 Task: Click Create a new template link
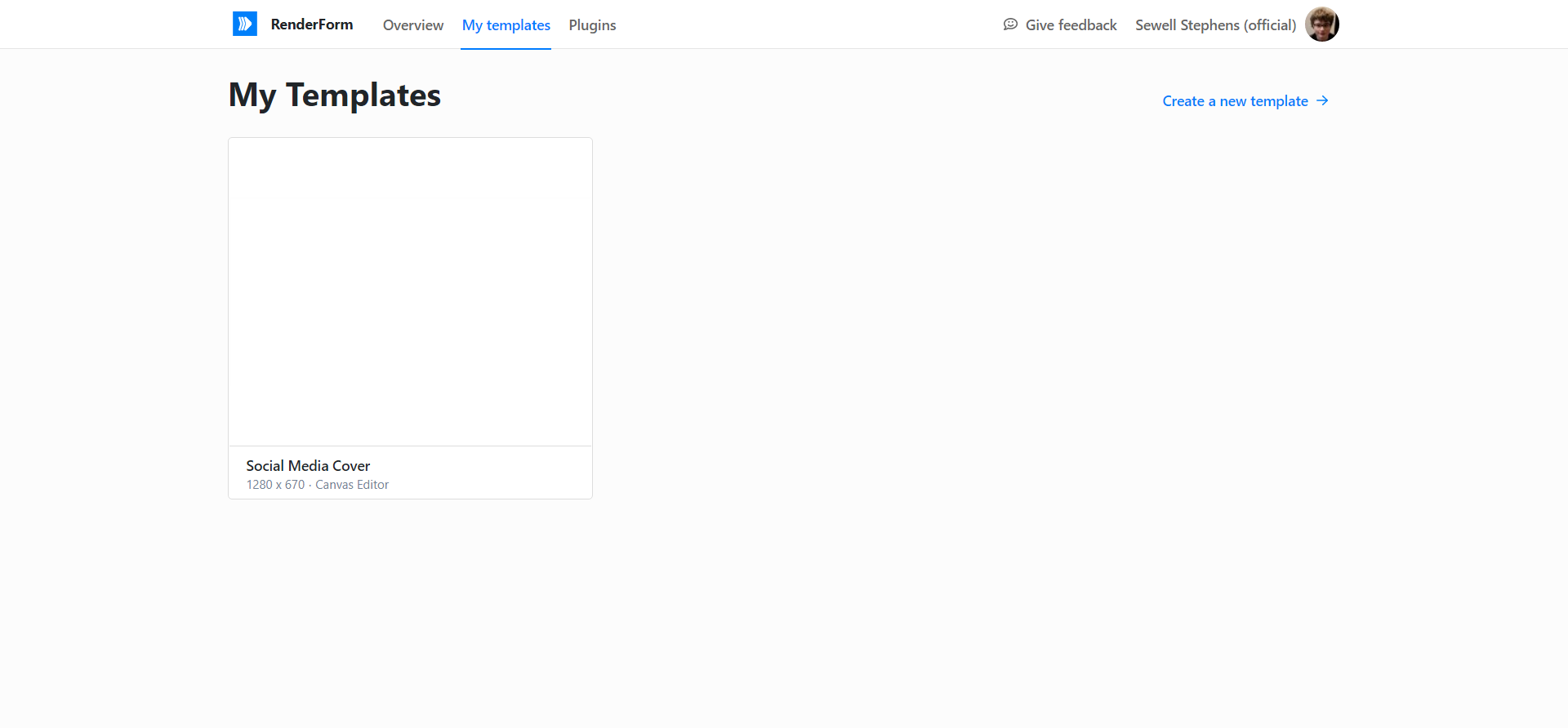(x=1235, y=101)
